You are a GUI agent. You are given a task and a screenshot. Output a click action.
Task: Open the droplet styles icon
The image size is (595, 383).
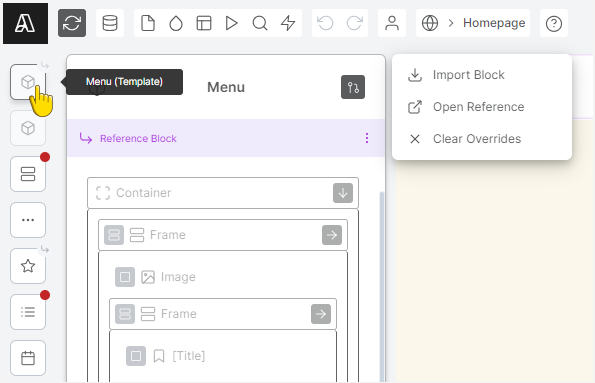[176, 23]
